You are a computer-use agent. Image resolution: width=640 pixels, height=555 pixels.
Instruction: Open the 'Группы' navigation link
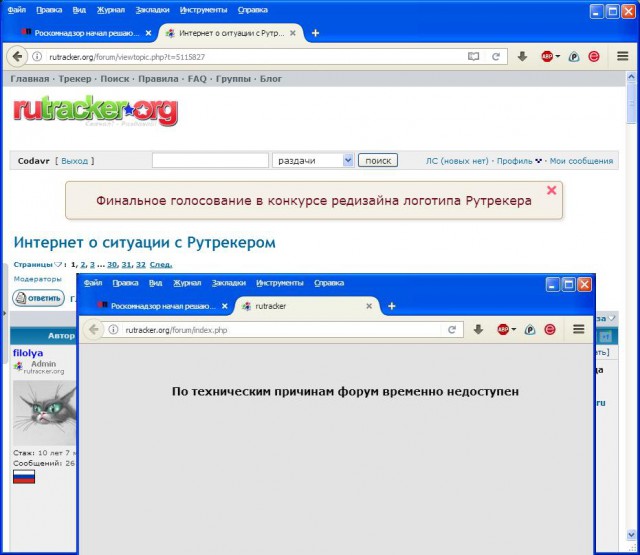pyautogui.click(x=233, y=79)
